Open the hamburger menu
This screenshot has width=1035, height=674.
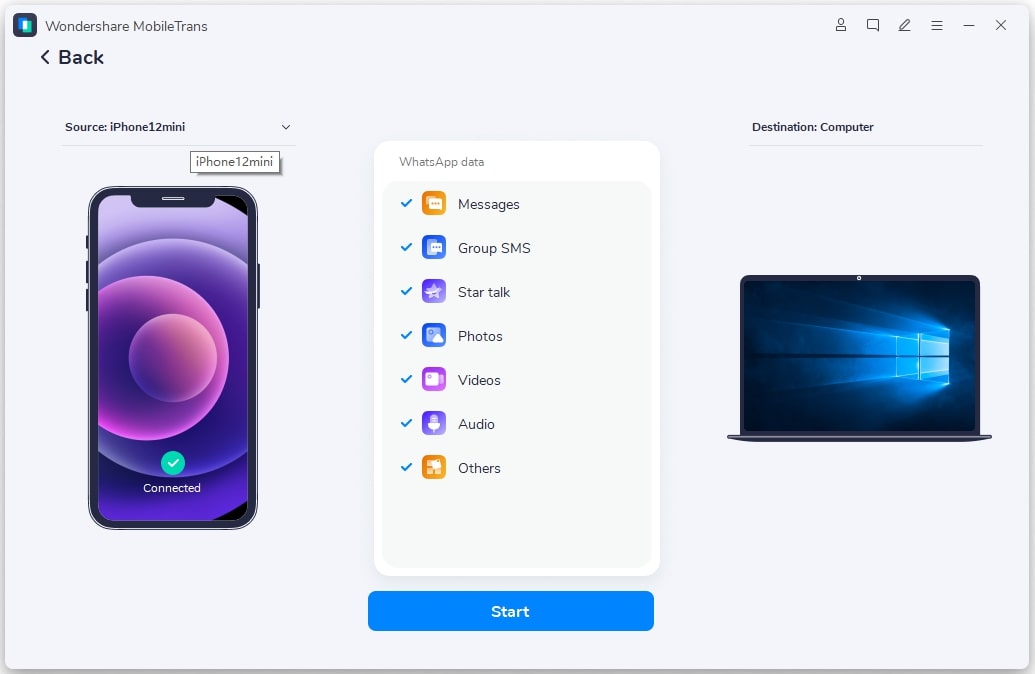[937, 25]
